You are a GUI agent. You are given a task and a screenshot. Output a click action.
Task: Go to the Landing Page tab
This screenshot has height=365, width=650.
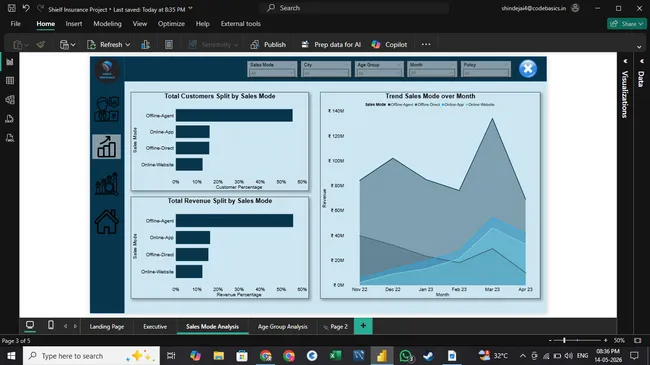pyautogui.click(x=107, y=326)
